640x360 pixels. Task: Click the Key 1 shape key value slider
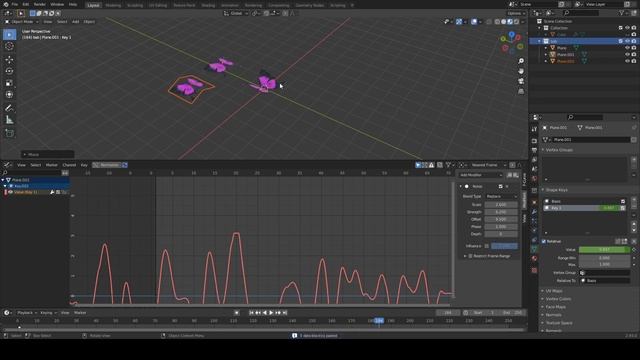point(609,208)
